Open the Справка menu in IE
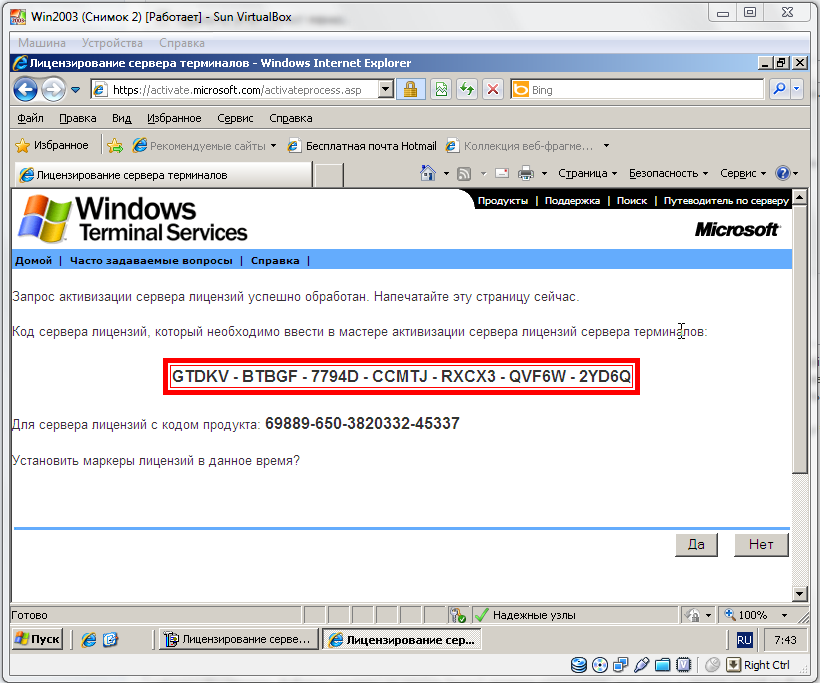820x683 pixels. 291,118
